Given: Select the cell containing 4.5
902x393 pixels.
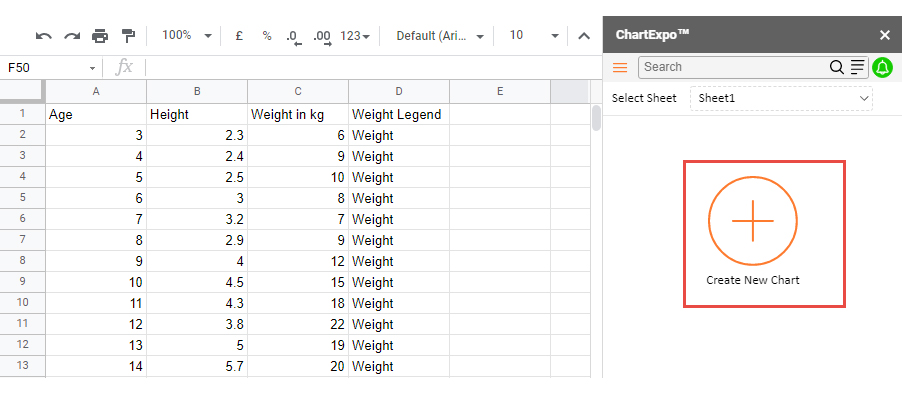Looking at the screenshot, I should (197, 283).
